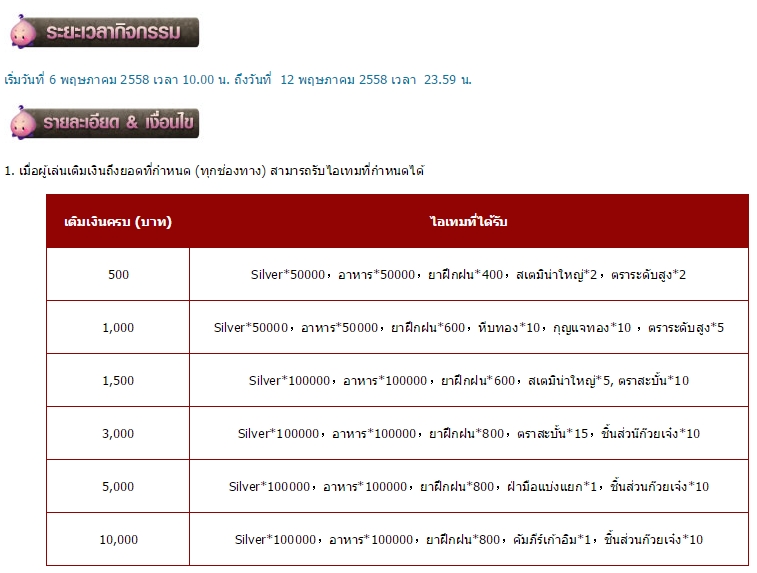Select the 3,000 baht amount cell
The width and height of the screenshot is (757, 573).
(x=118, y=433)
